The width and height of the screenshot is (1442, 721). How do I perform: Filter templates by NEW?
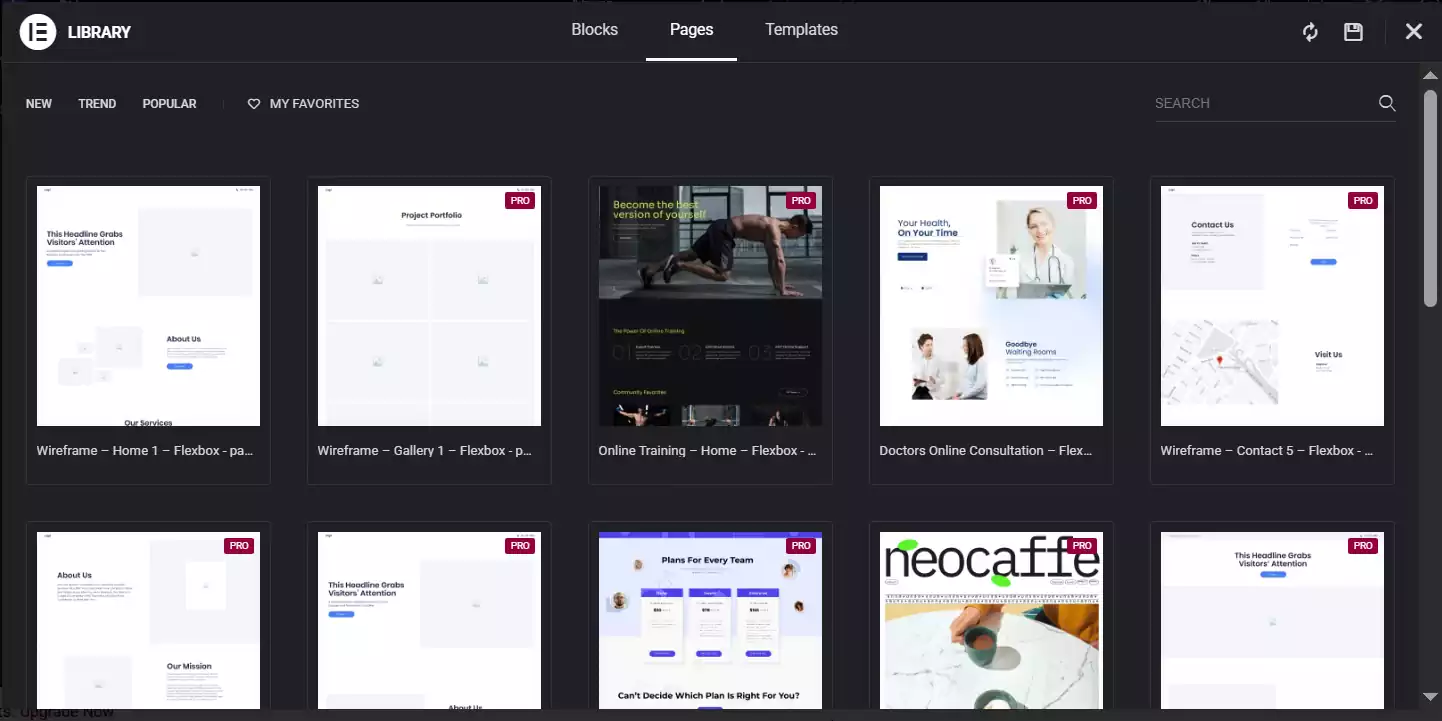(39, 104)
